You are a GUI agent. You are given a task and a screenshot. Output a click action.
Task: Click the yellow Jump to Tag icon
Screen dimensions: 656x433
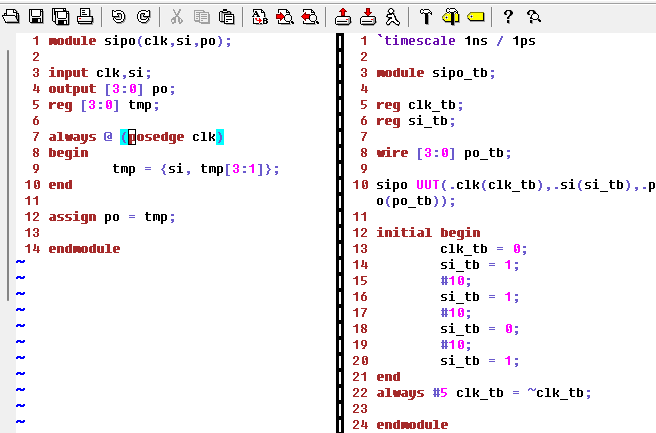click(x=475, y=16)
